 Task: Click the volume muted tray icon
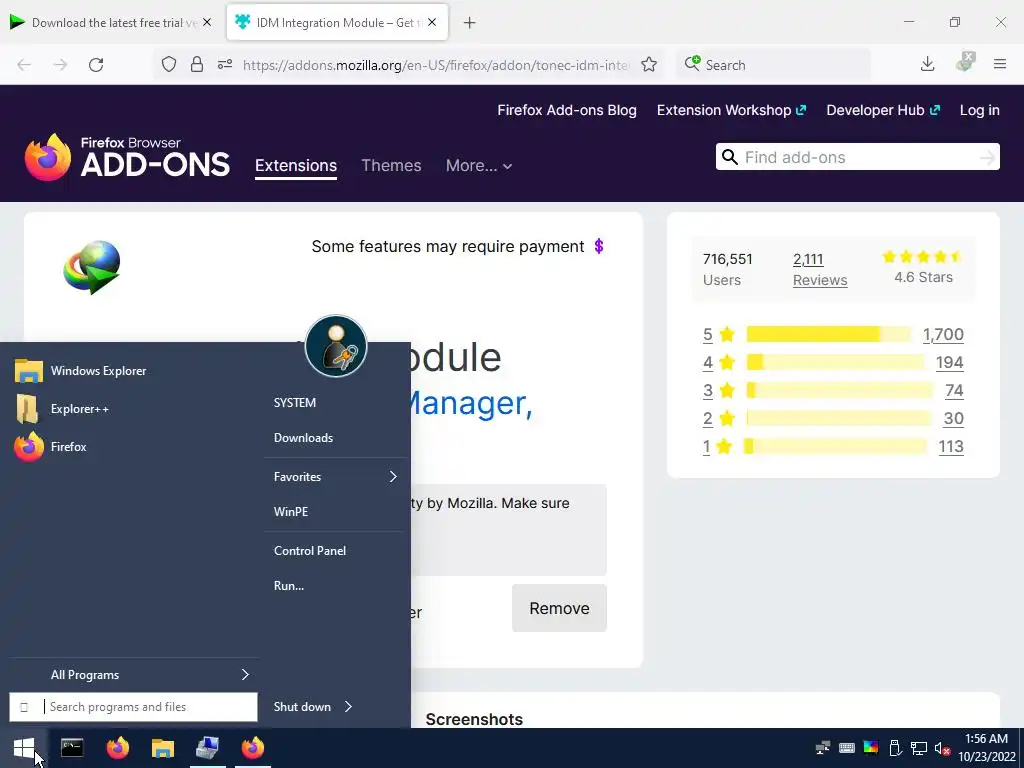tap(942, 748)
